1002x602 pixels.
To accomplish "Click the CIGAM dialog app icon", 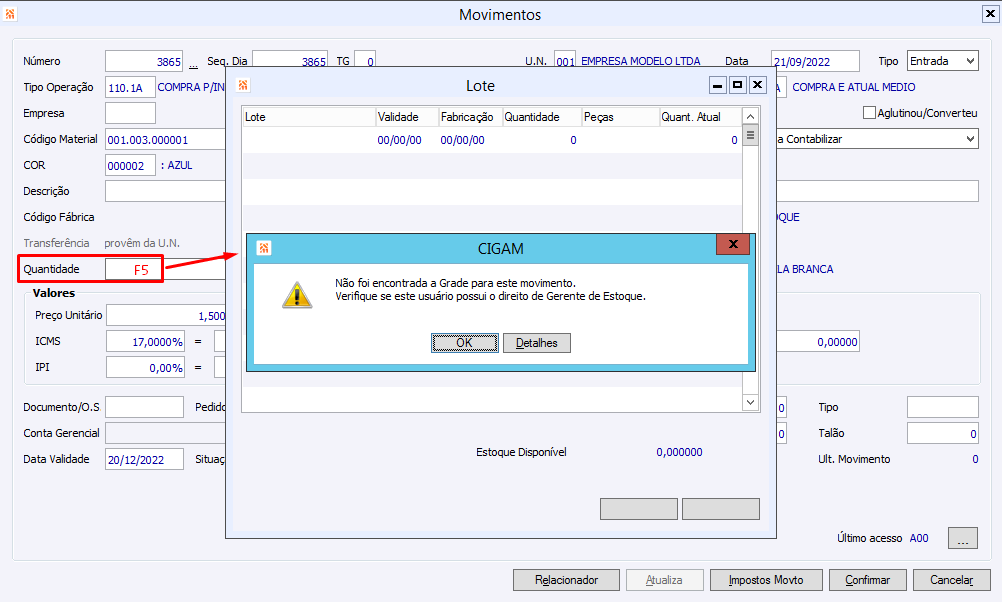I will [x=264, y=248].
